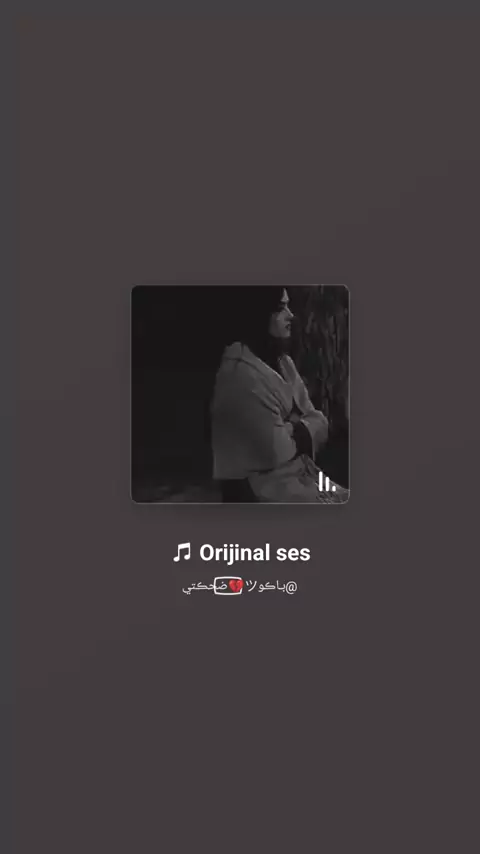
Task: Open the black-and-white album cover thumbnail
Action: (240, 394)
